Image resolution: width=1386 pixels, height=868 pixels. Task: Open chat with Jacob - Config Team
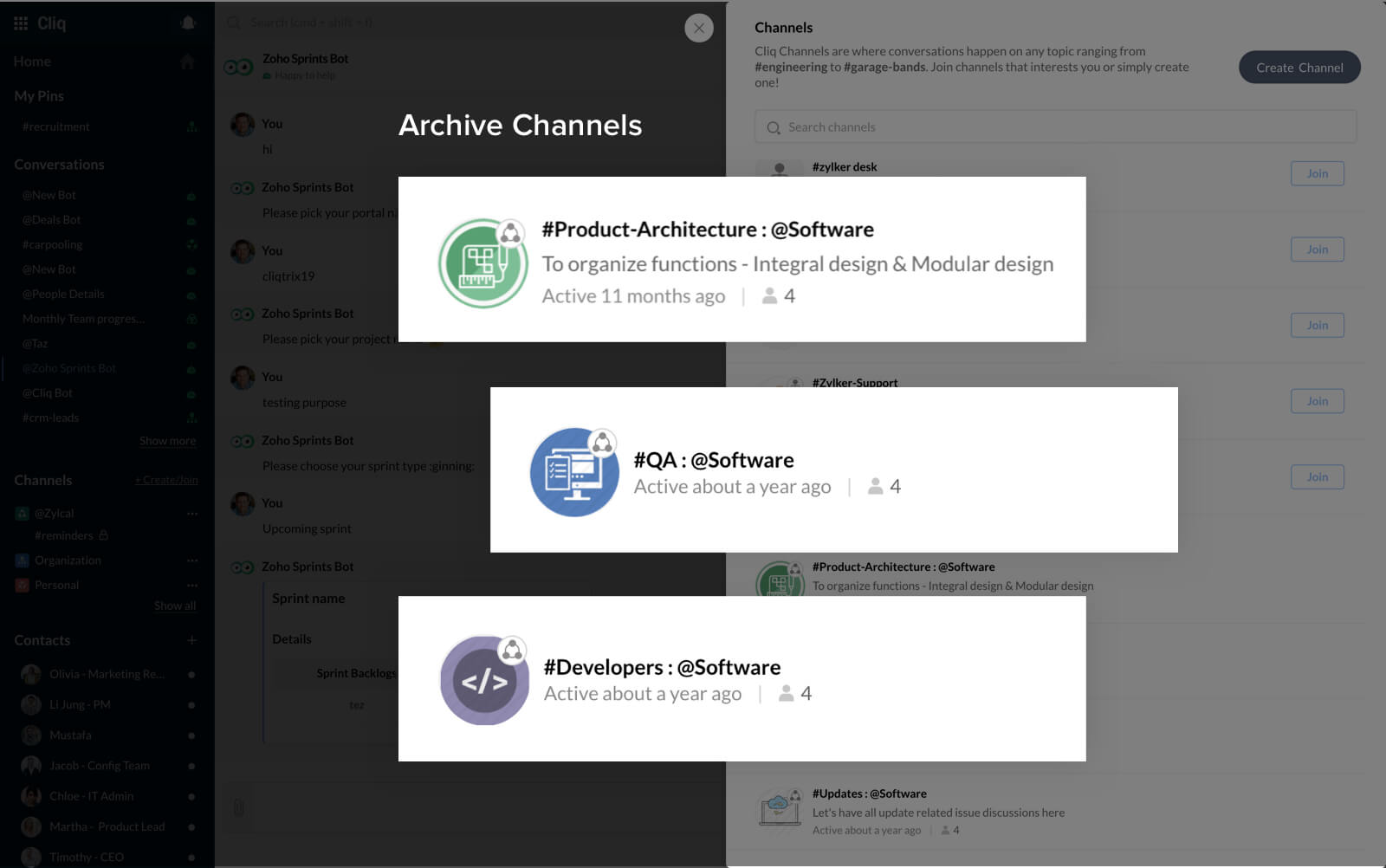click(x=100, y=766)
